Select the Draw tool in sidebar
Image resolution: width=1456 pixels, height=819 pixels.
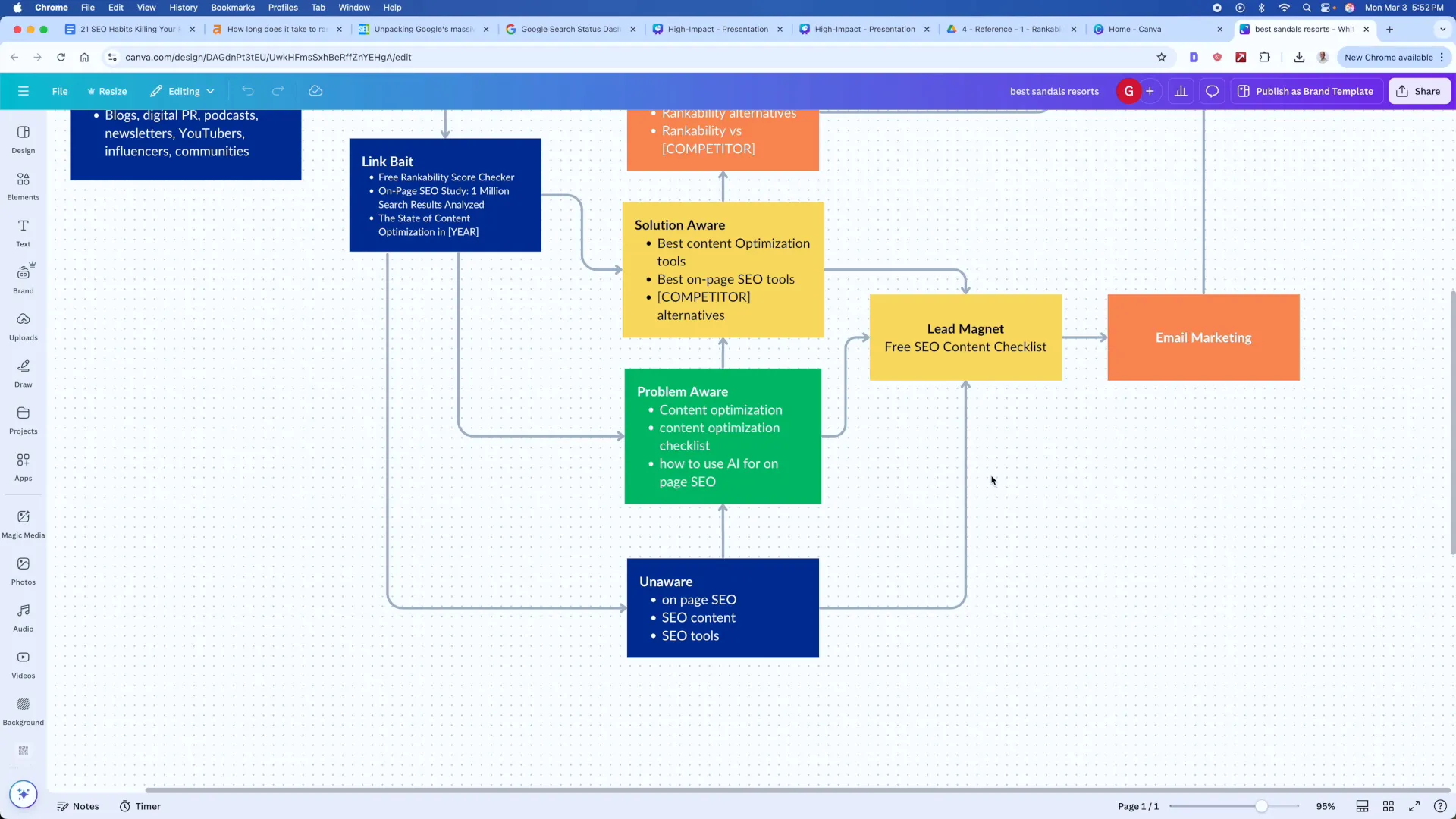(23, 373)
